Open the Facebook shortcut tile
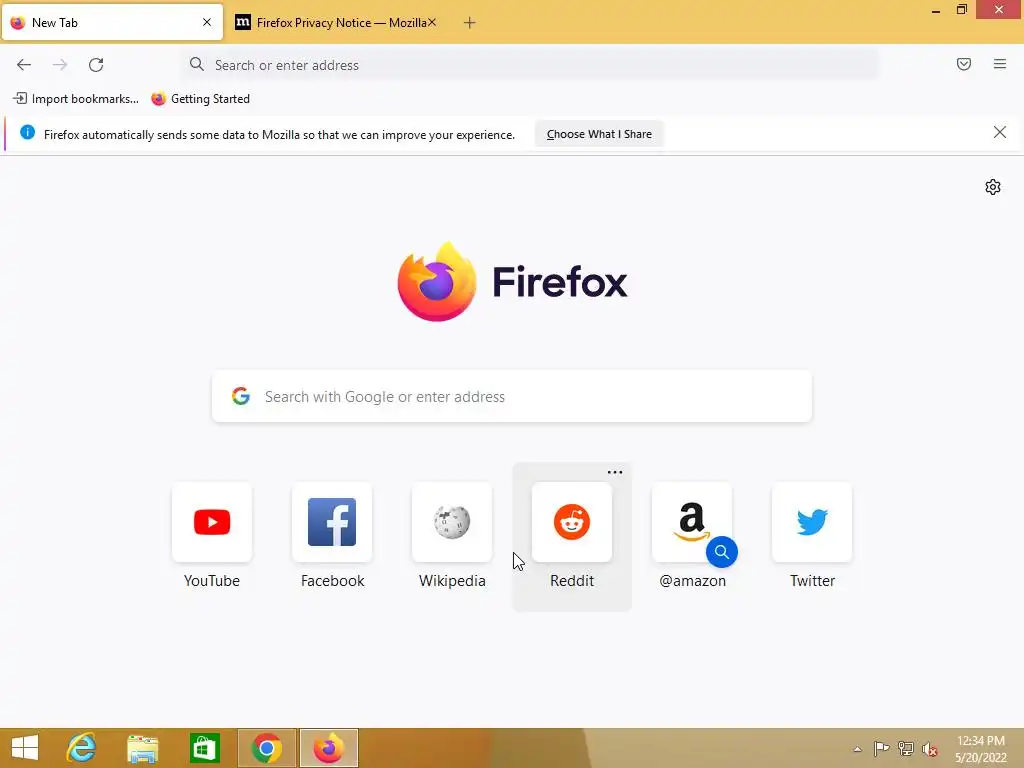Viewport: 1024px width, 768px height. coord(332,522)
